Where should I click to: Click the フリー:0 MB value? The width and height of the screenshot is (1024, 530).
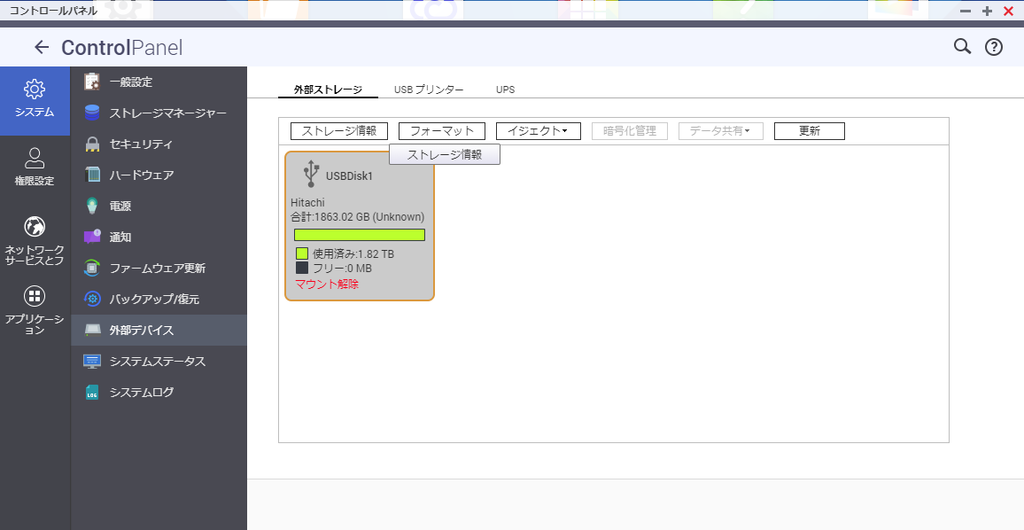click(x=343, y=268)
